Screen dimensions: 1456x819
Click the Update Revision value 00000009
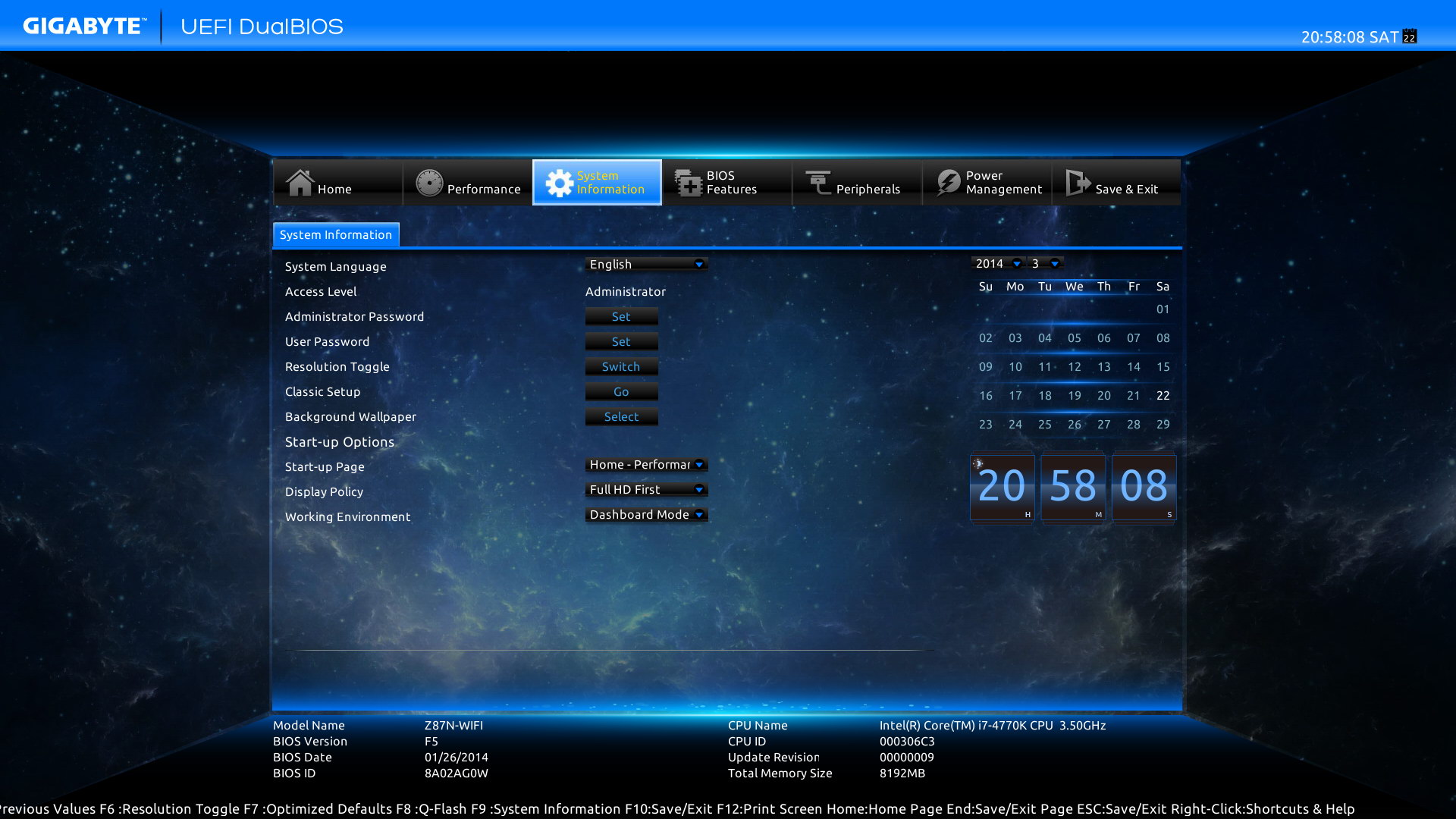(x=906, y=757)
